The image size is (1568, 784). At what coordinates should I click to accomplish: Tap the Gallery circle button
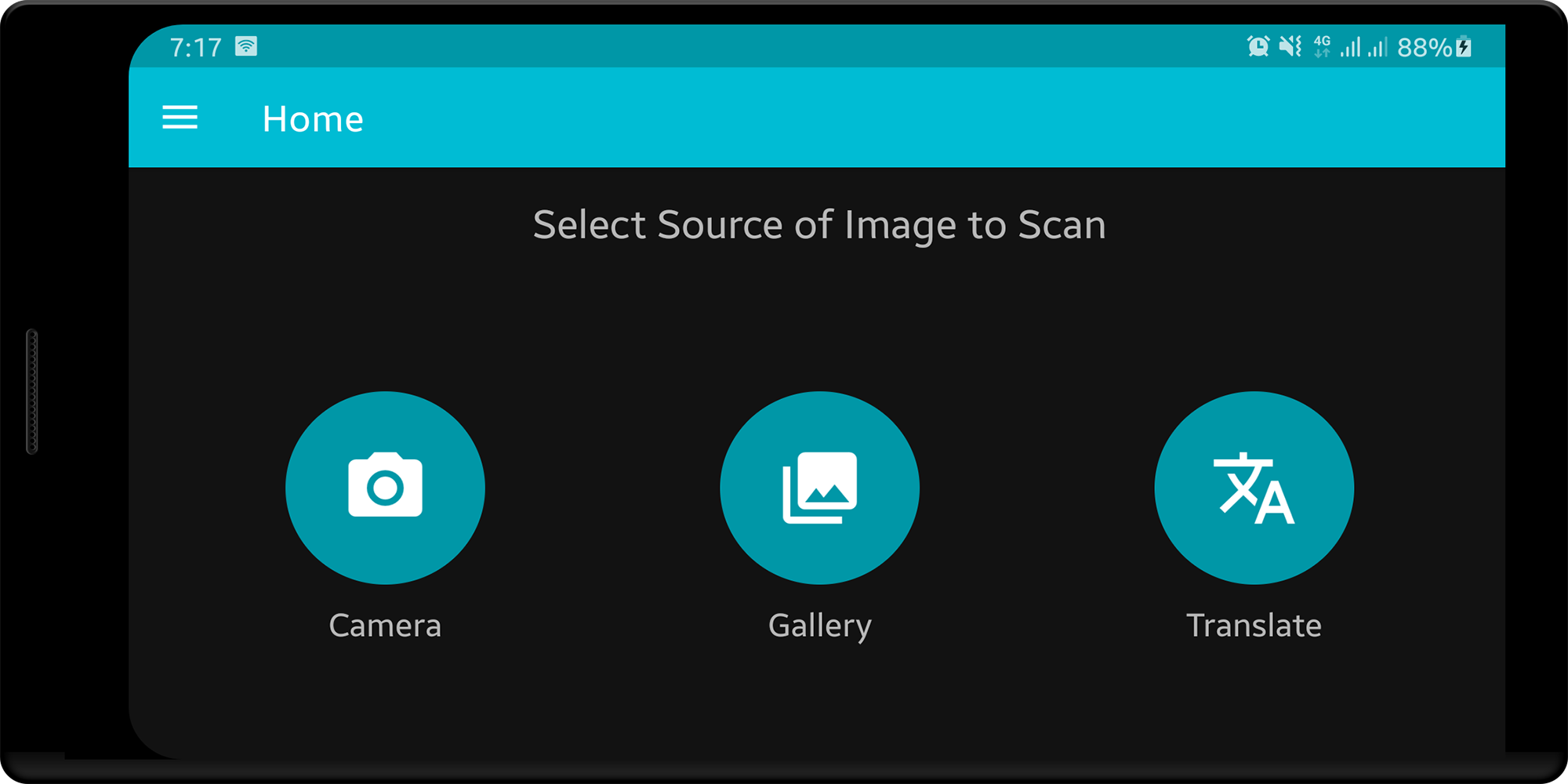819,488
